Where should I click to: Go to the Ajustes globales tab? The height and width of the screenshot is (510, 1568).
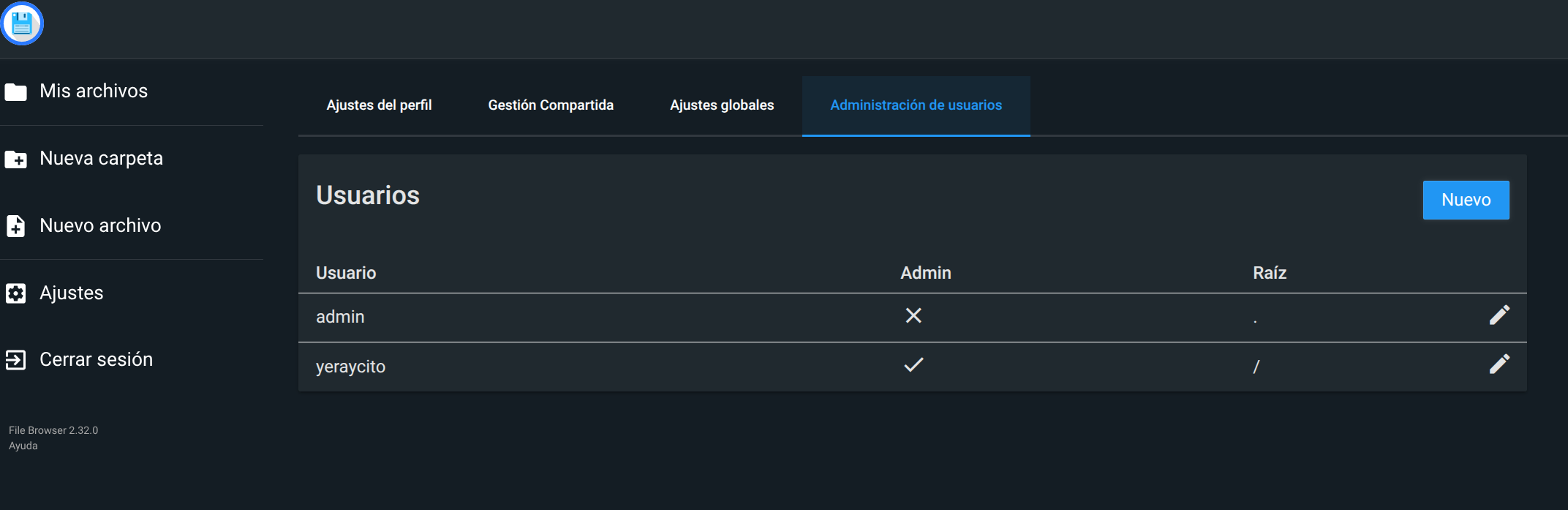tap(722, 105)
